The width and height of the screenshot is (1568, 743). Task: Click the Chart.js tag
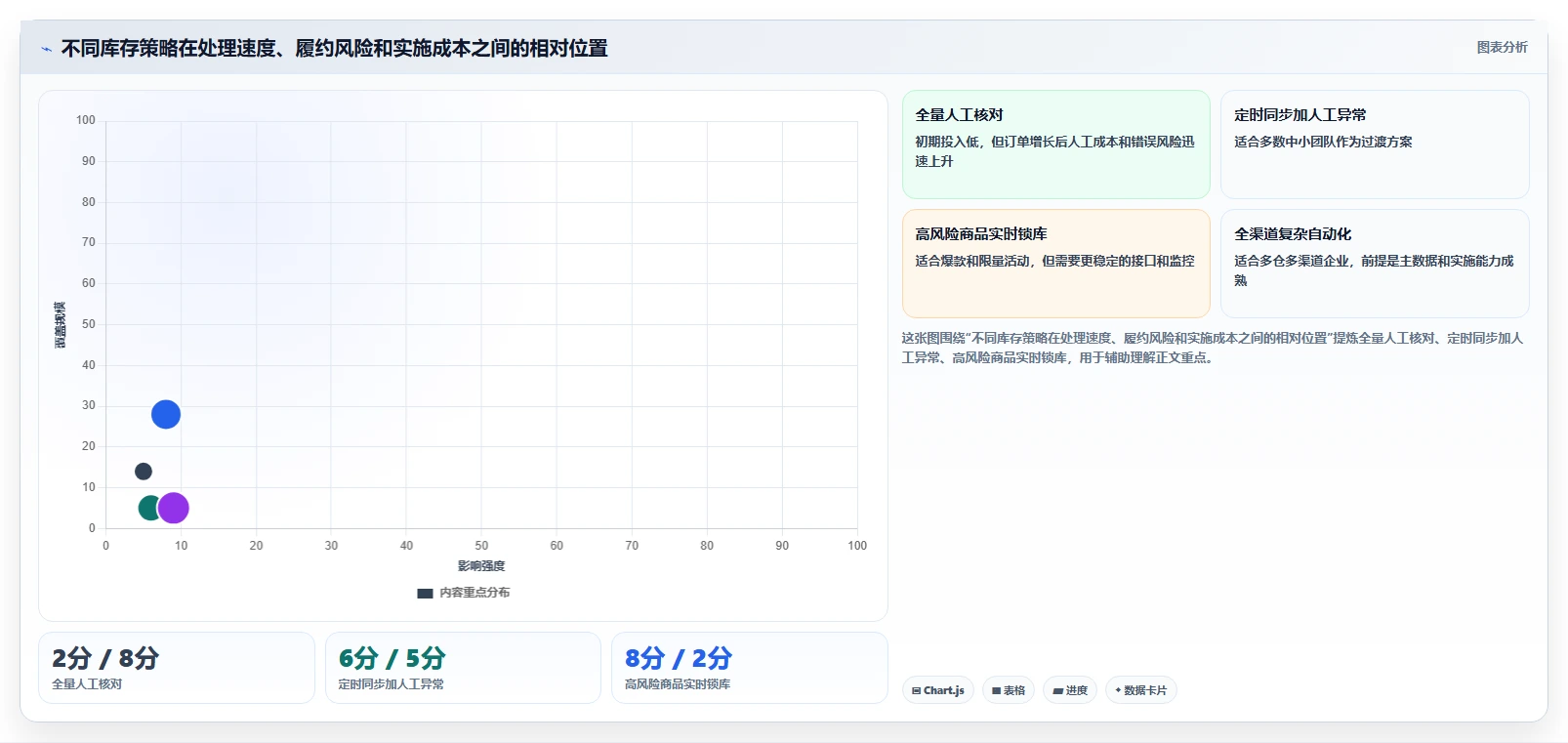[x=937, y=690]
